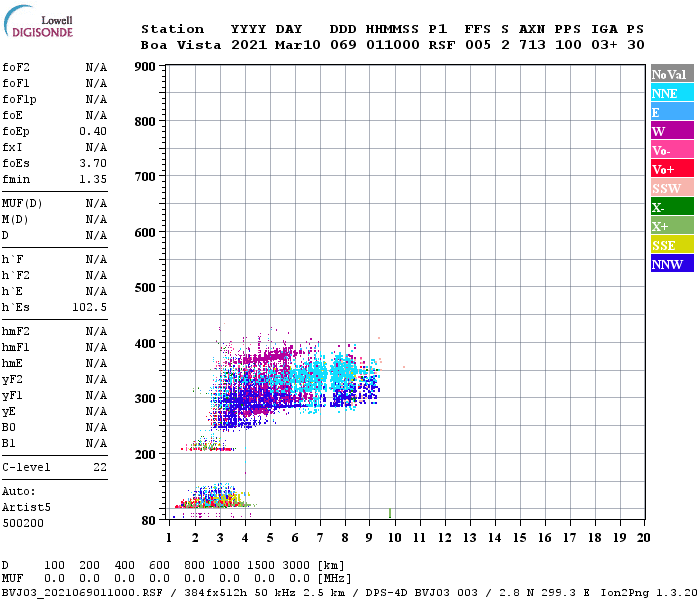Select the SSE yellow legend swatch

point(672,245)
